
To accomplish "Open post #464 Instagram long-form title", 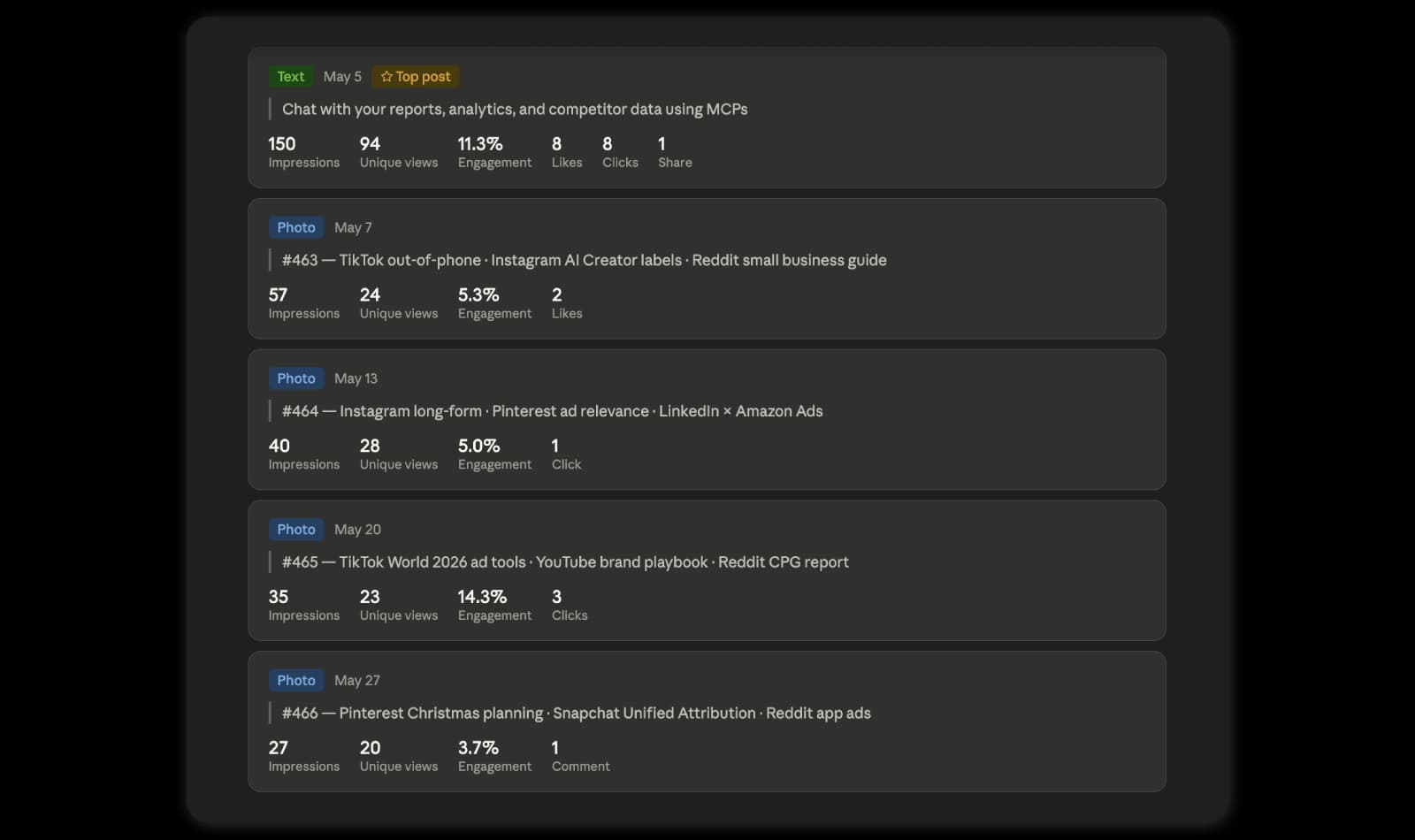I will pyautogui.click(x=552, y=411).
